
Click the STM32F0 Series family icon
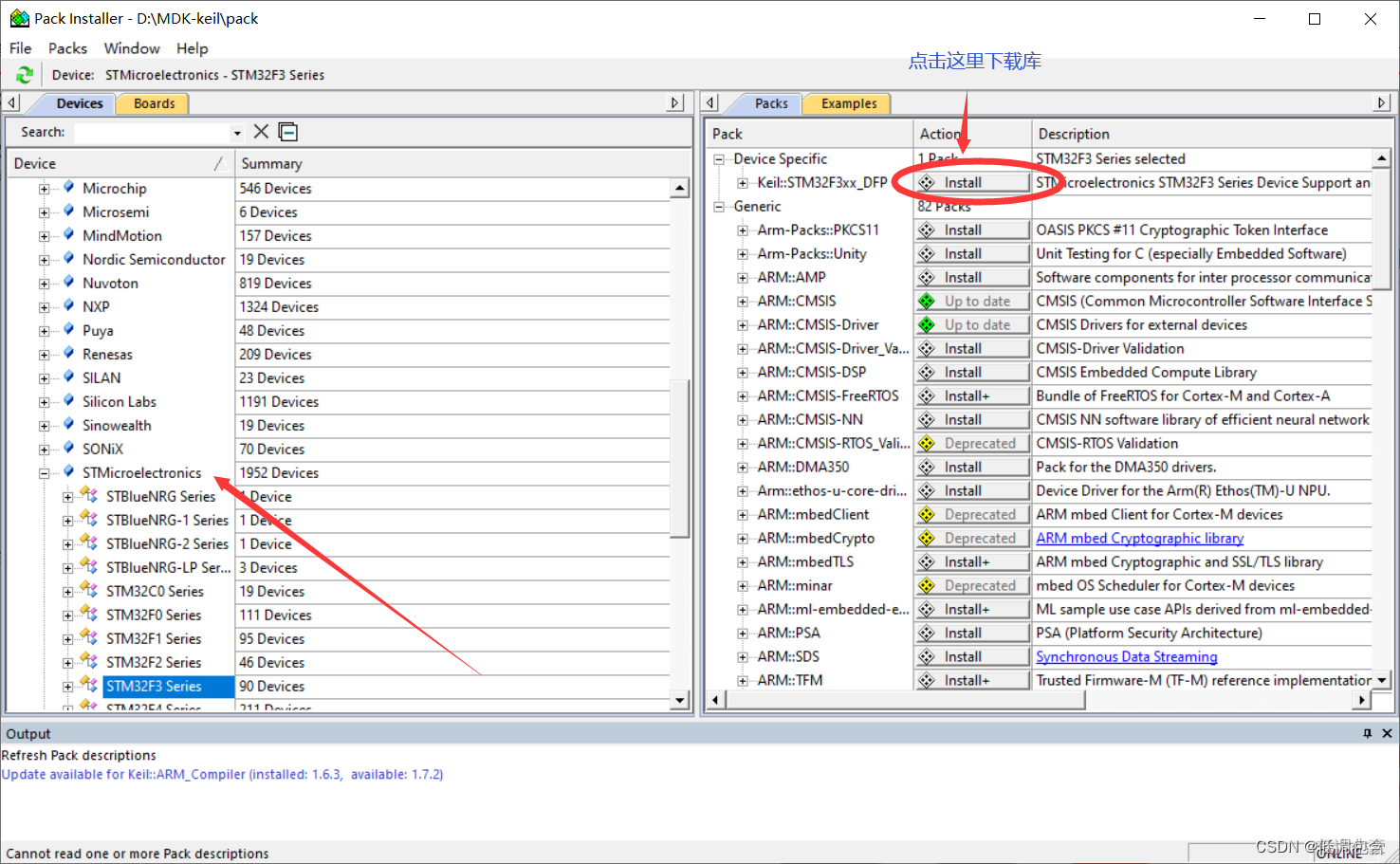[89, 614]
